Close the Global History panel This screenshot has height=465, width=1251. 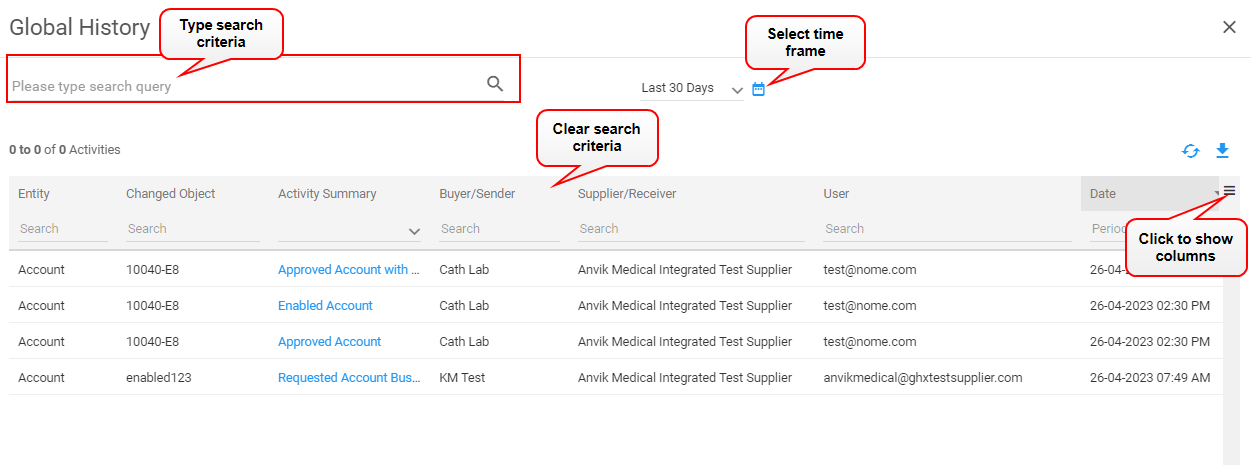(1229, 27)
